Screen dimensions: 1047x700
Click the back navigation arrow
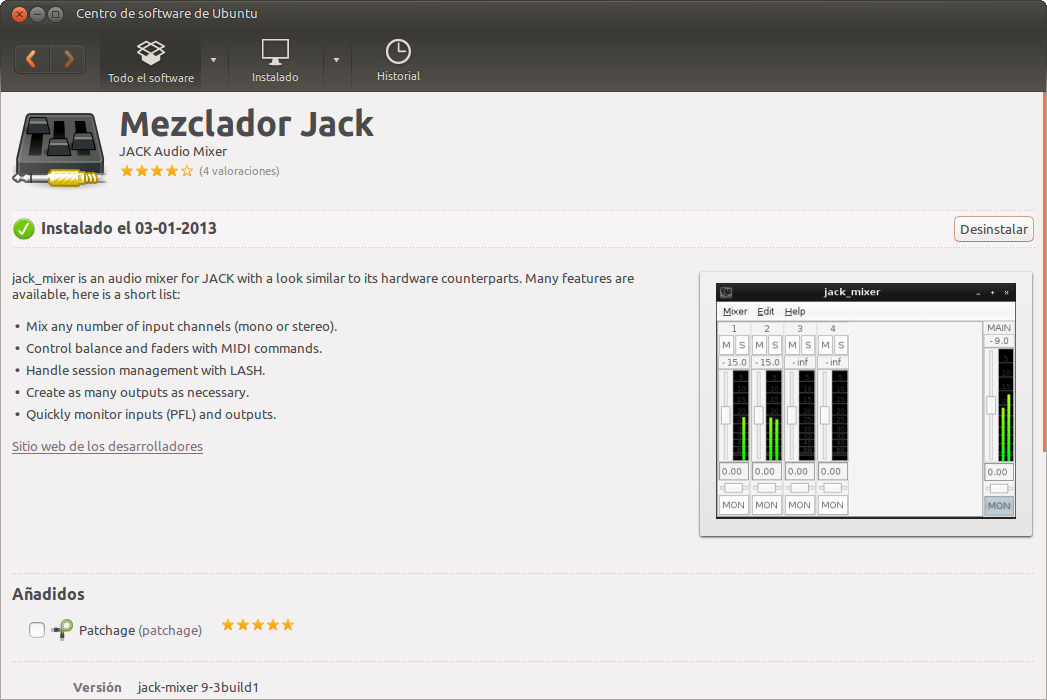point(31,58)
